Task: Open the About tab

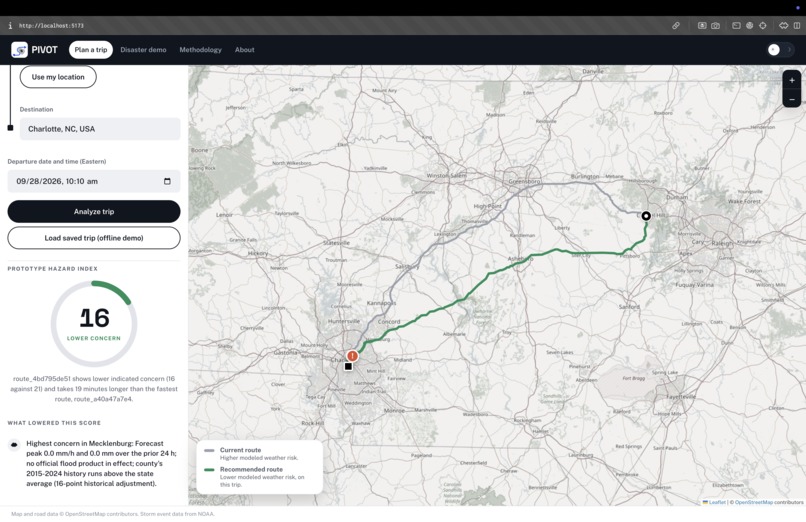Action: point(245,50)
